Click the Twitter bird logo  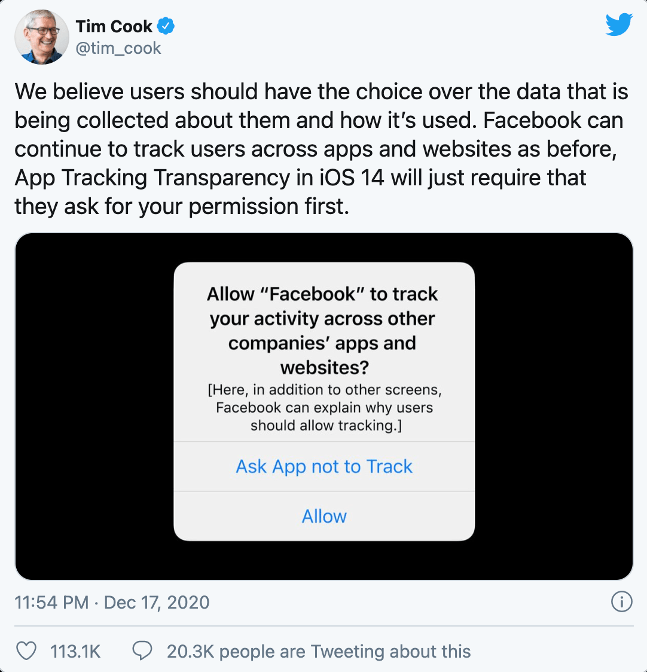click(x=619, y=26)
